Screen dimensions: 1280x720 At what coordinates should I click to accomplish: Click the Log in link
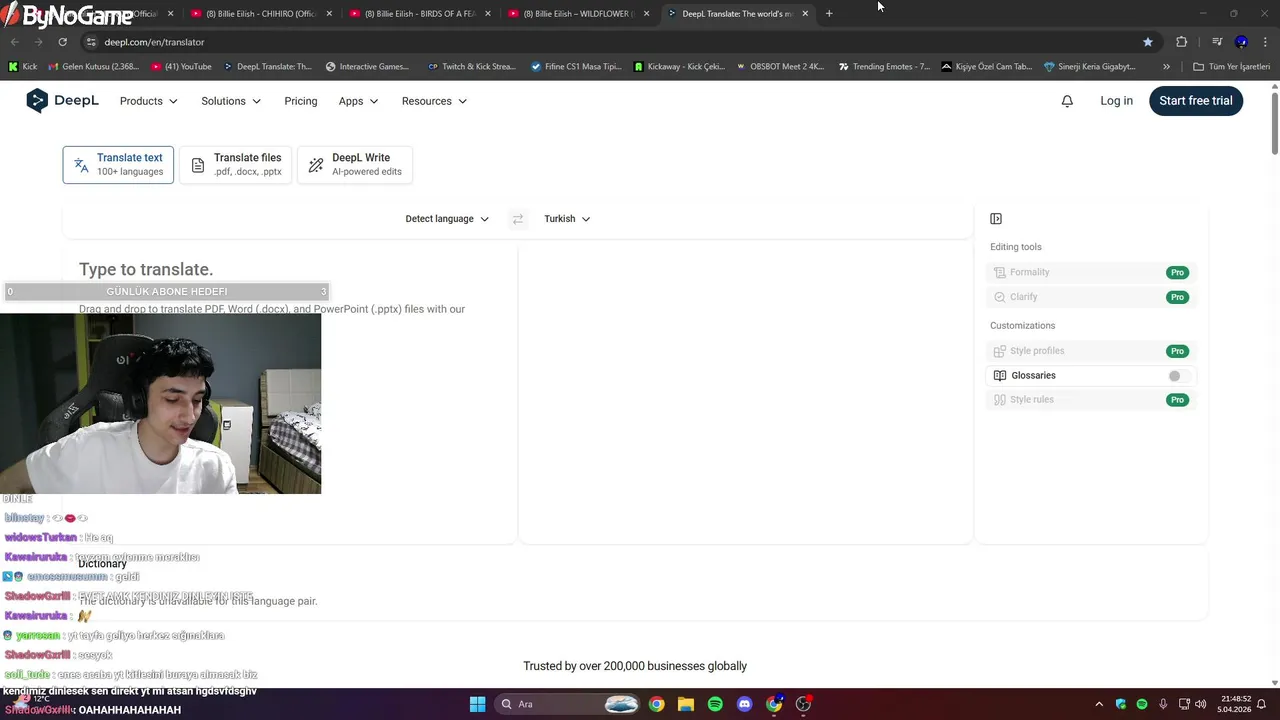(1117, 101)
